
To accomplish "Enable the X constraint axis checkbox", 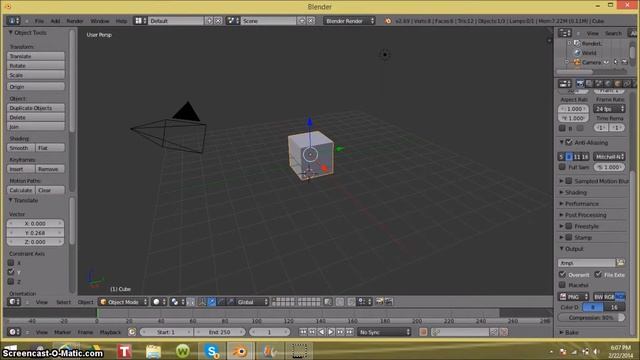I will pyautogui.click(x=11, y=263).
